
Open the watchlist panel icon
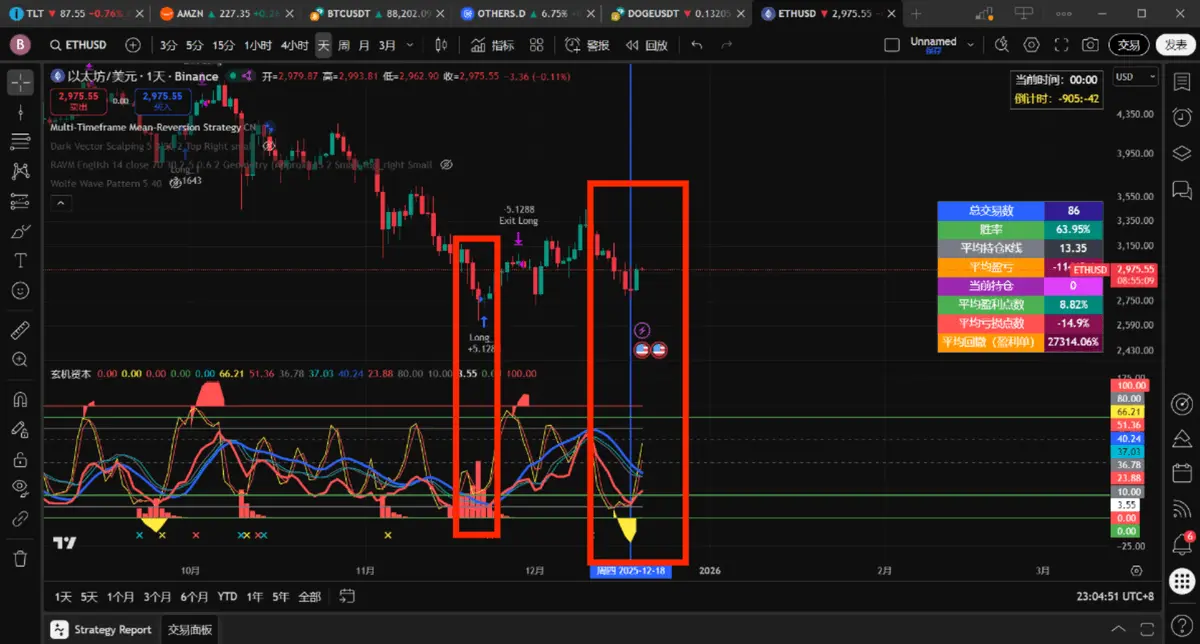point(1181,82)
